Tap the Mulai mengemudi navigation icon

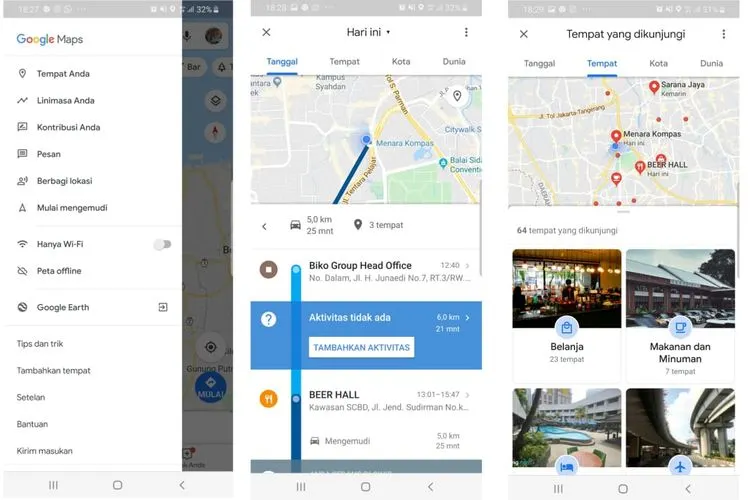click(x=22, y=208)
